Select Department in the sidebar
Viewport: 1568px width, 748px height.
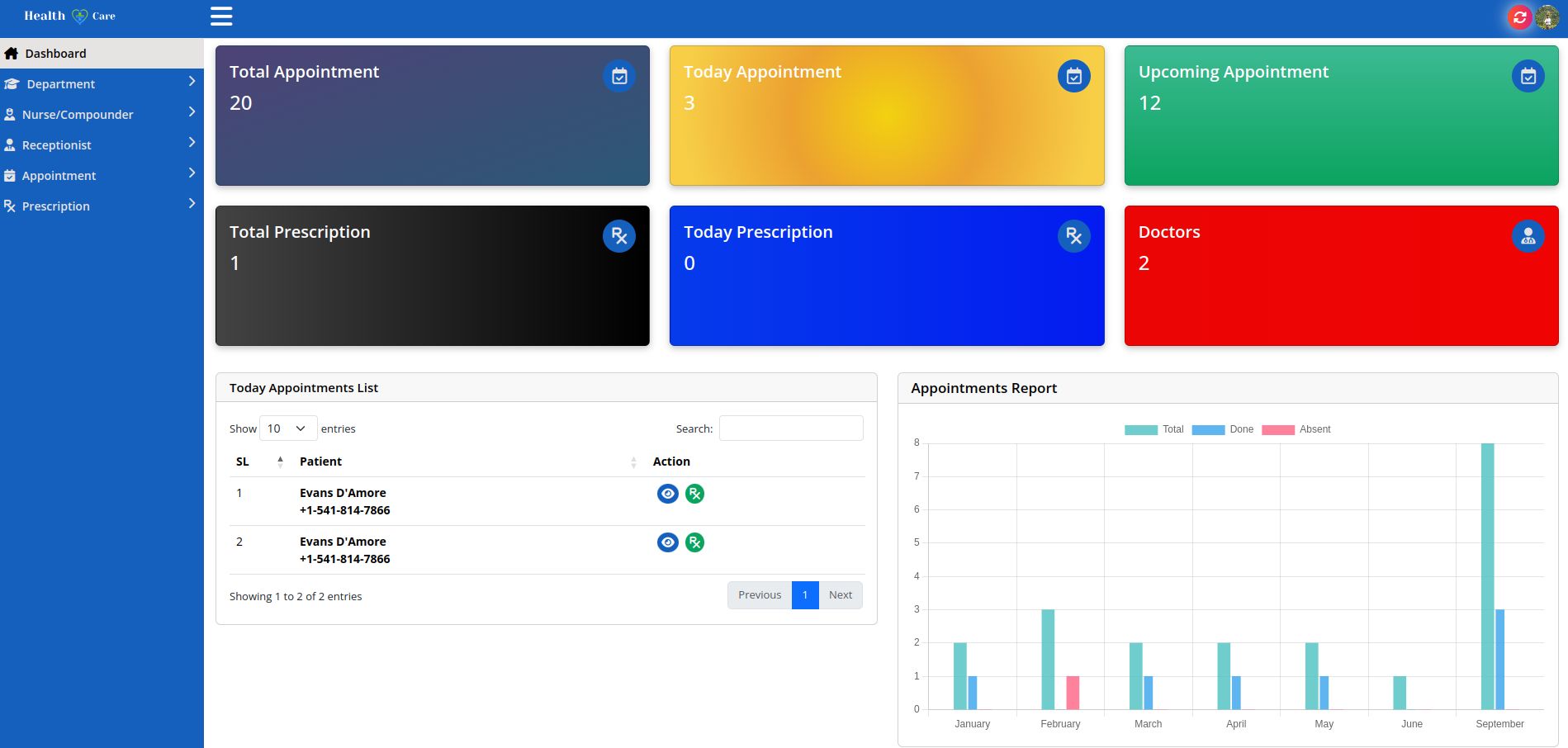pyautogui.click(x=102, y=84)
